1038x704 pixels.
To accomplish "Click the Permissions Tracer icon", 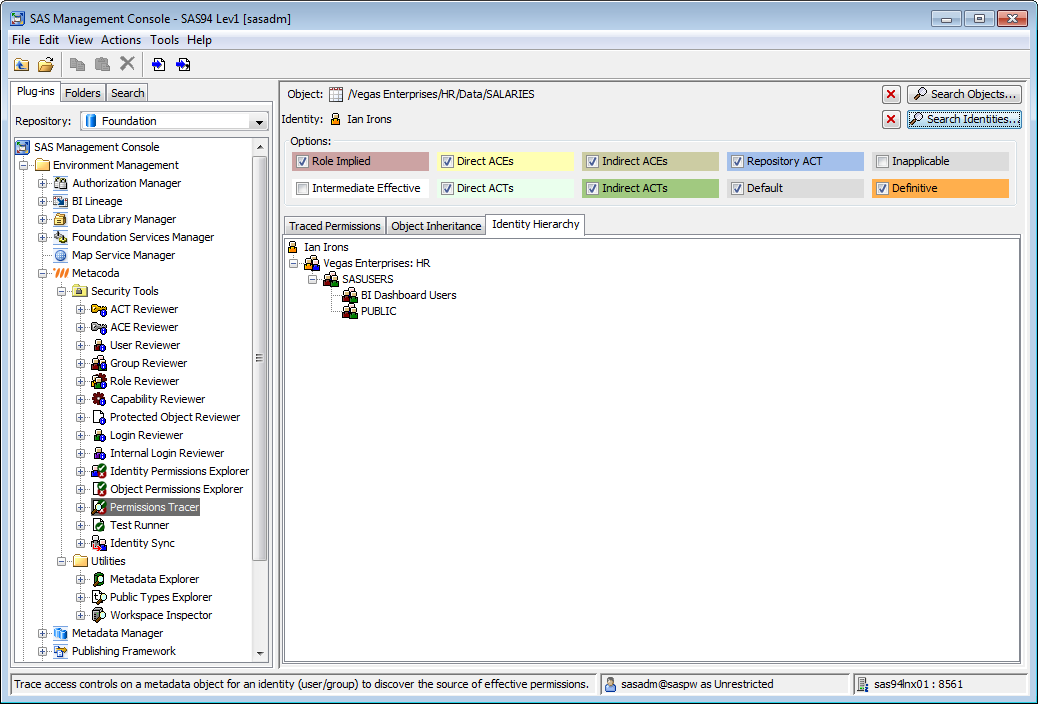I will point(99,507).
